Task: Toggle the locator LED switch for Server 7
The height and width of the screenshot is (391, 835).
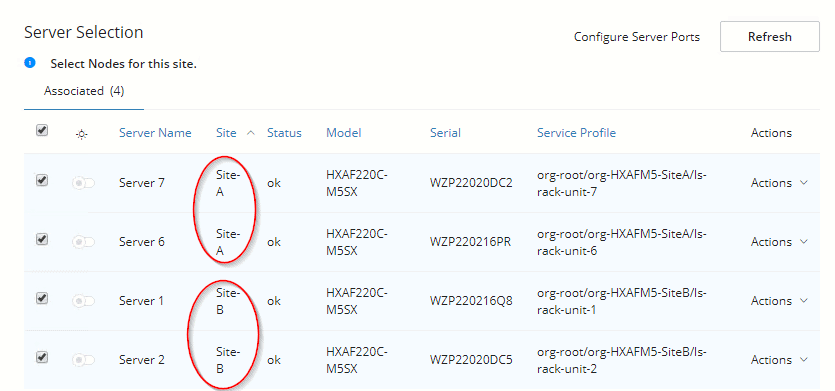Action: 83,183
